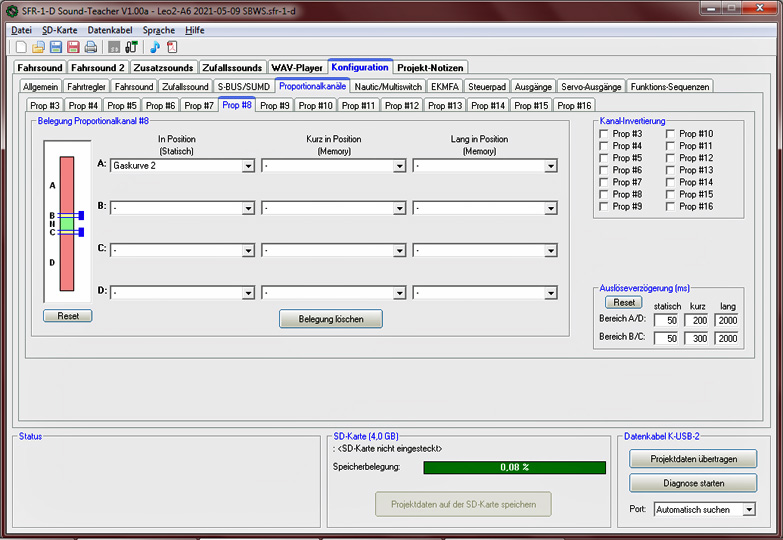Click Reset below the channel diagram

(x=67, y=316)
